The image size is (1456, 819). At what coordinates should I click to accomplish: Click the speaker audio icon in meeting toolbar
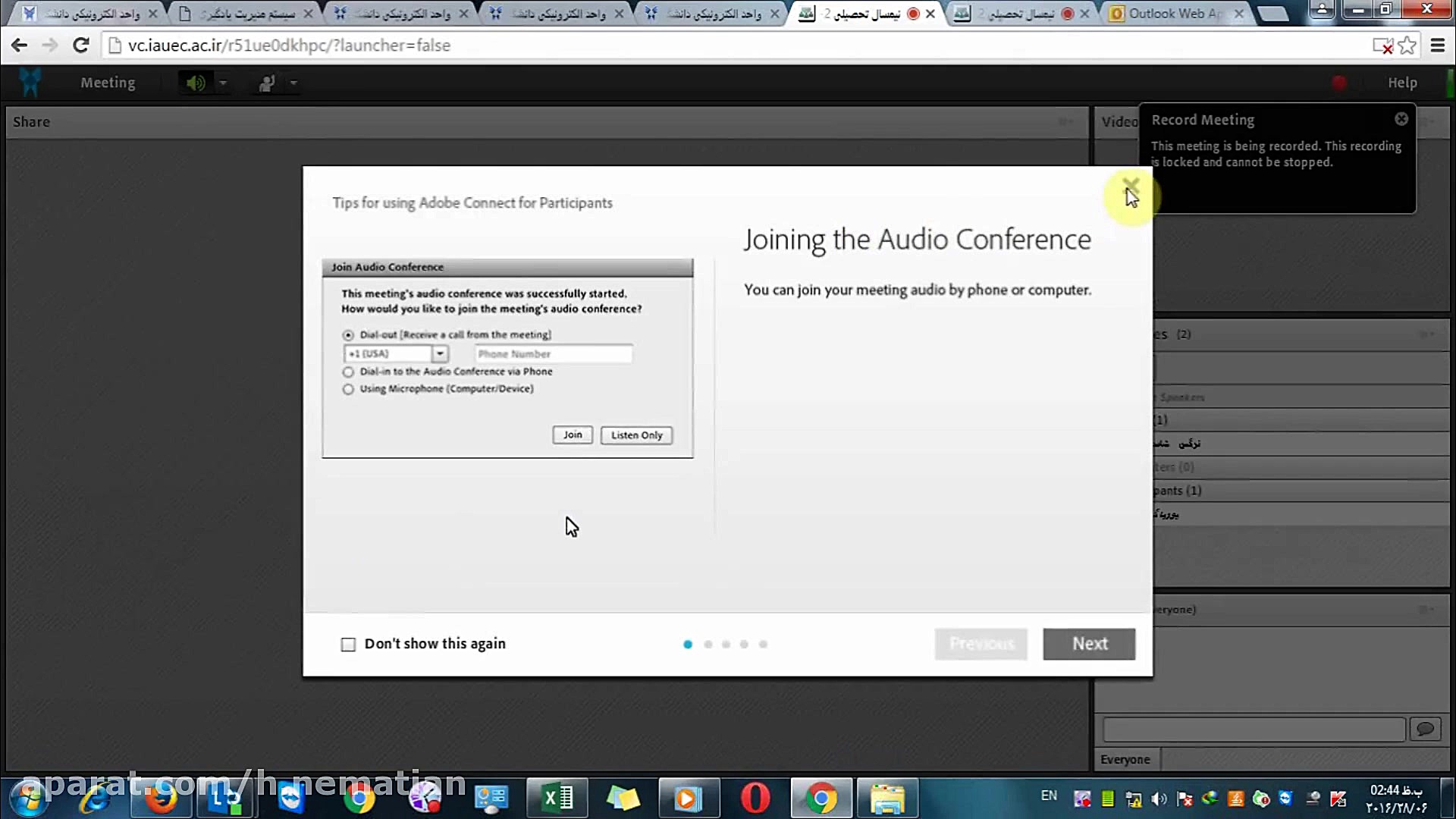click(x=196, y=83)
